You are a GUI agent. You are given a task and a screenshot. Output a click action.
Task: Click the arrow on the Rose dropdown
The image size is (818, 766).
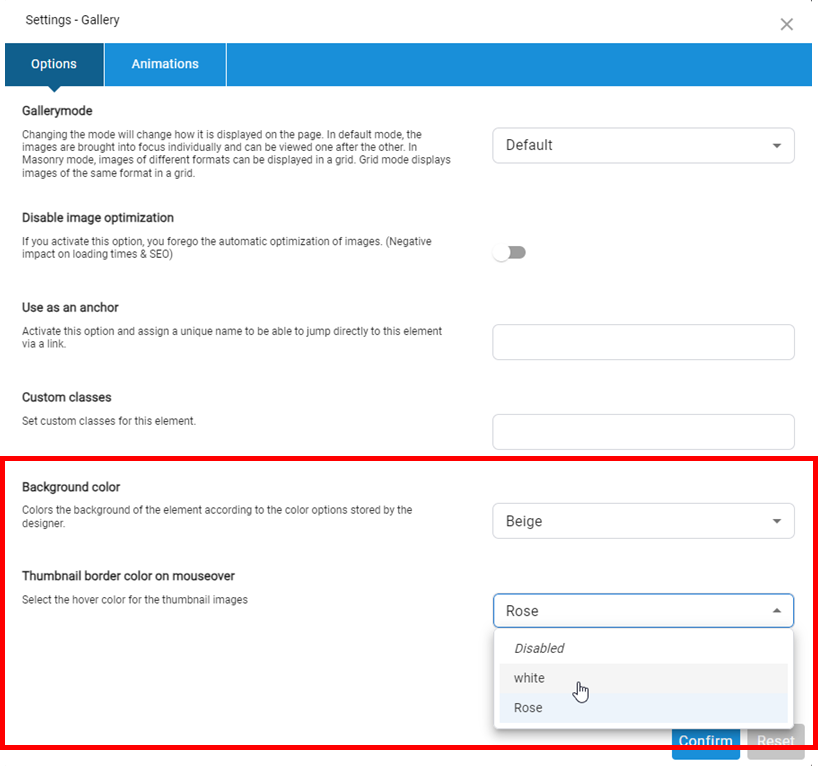tap(776, 611)
